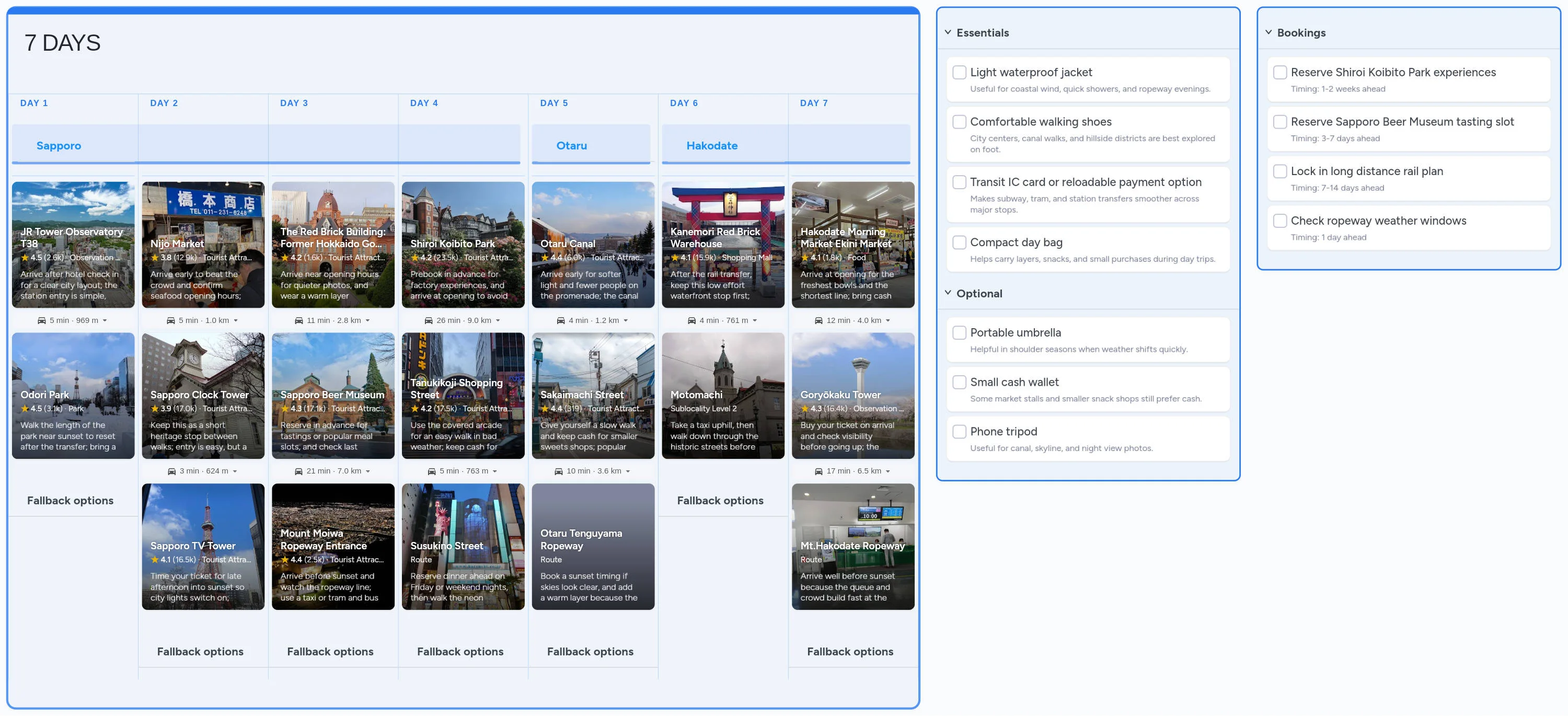1568x716 pixels.
Task: Select the Hakodate city tab
Action: 711,145
